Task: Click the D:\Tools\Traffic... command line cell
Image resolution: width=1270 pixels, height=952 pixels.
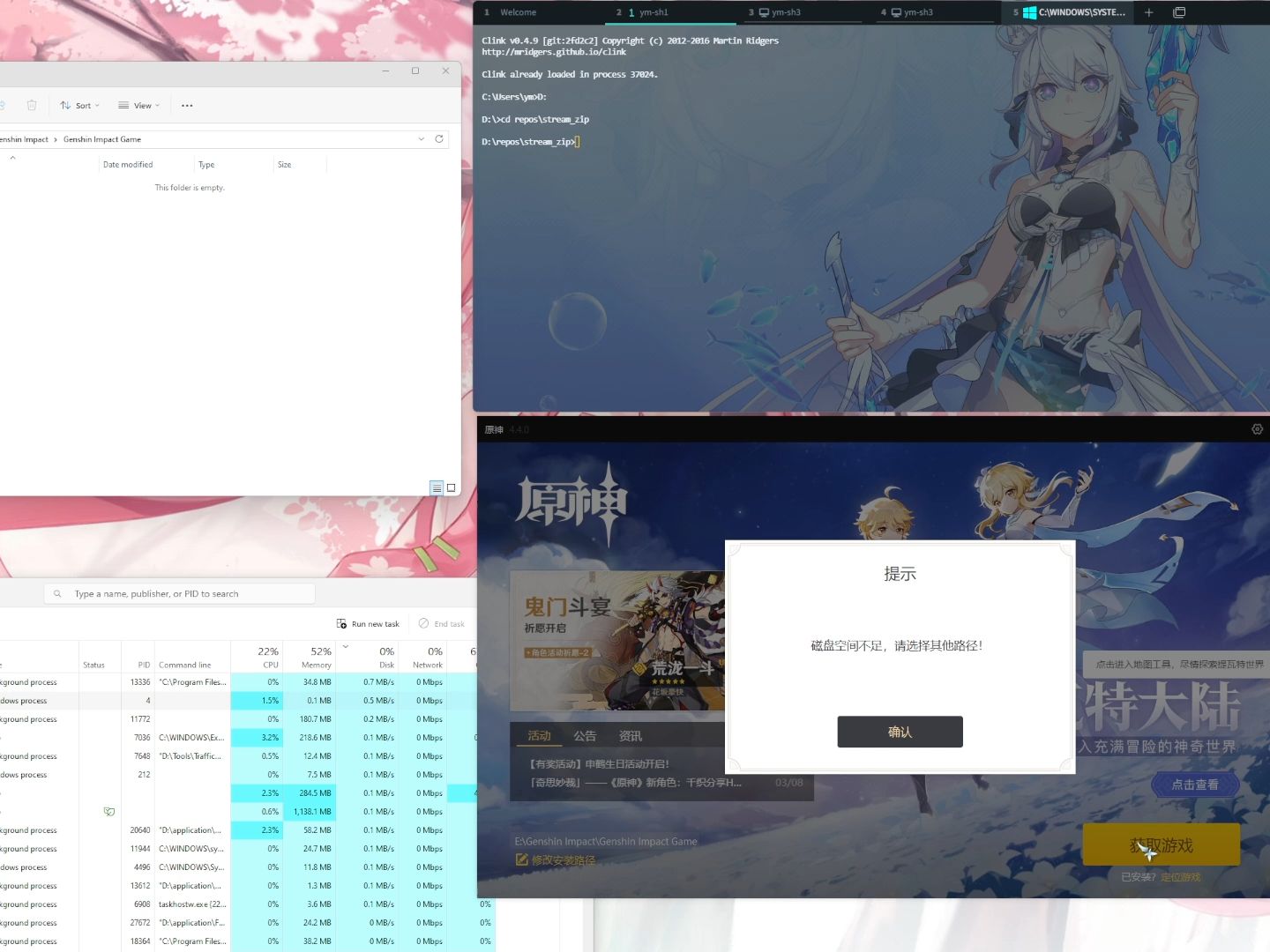Action: click(192, 756)
